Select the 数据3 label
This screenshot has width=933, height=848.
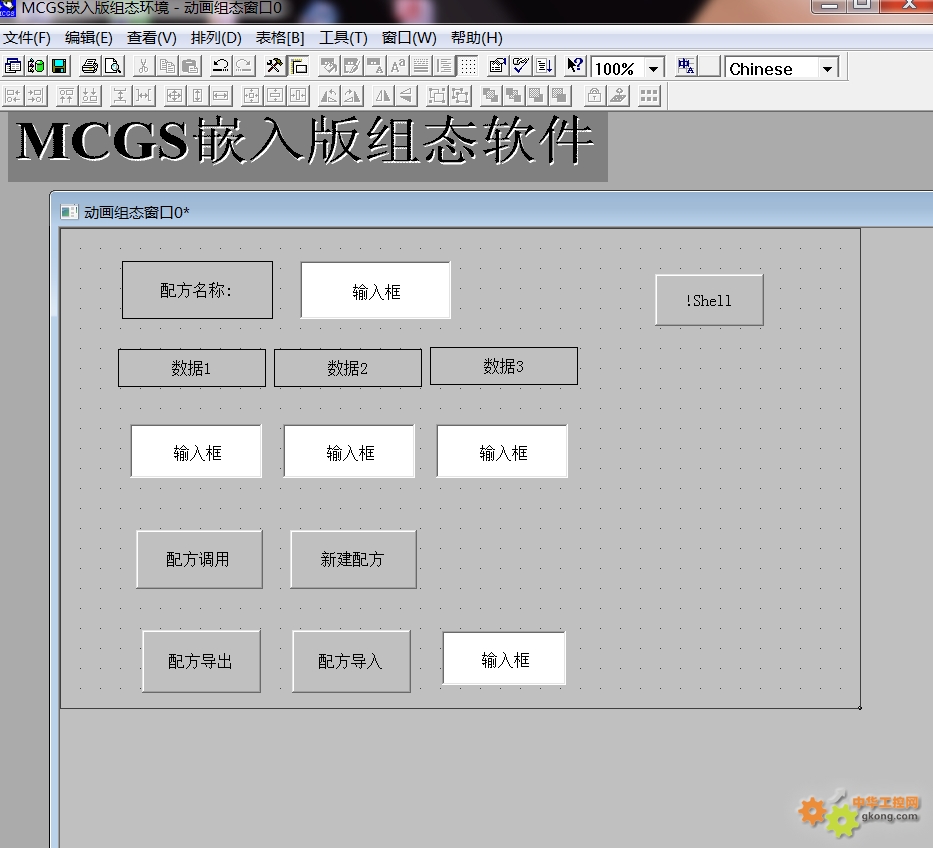pos(504,366)
